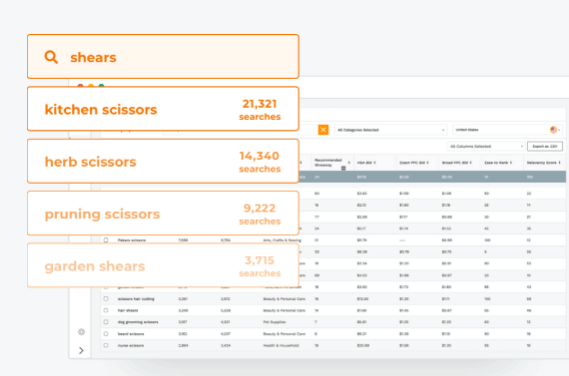Open filter icon under Recommended Giveaway

tap(343, 168)
